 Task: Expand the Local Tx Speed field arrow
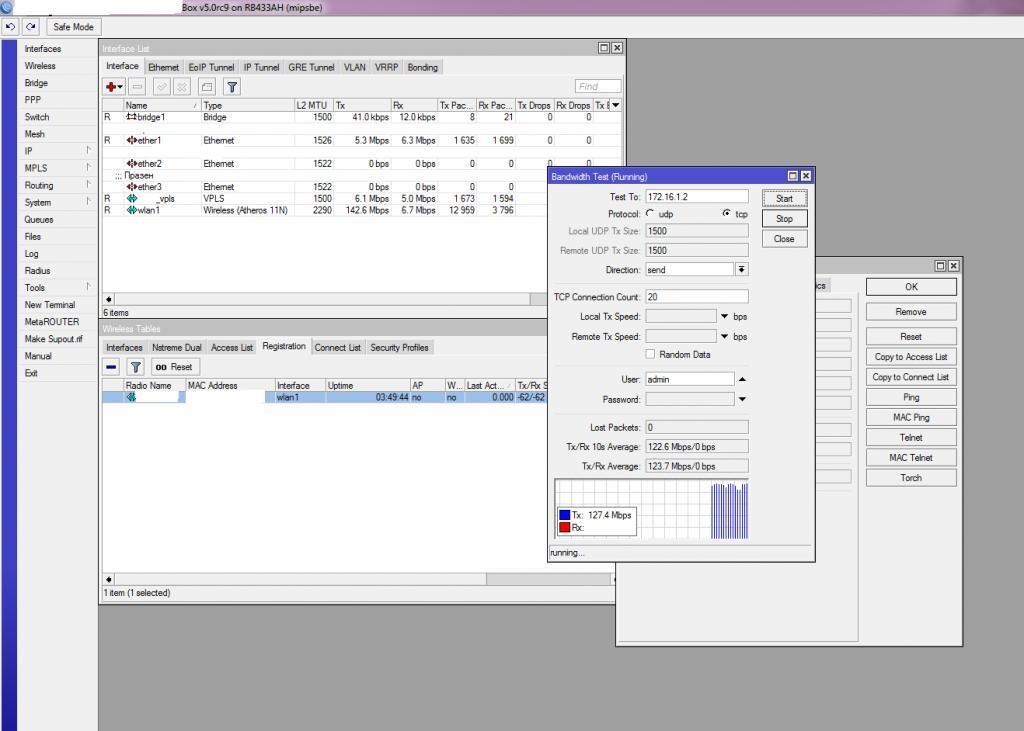724,317
